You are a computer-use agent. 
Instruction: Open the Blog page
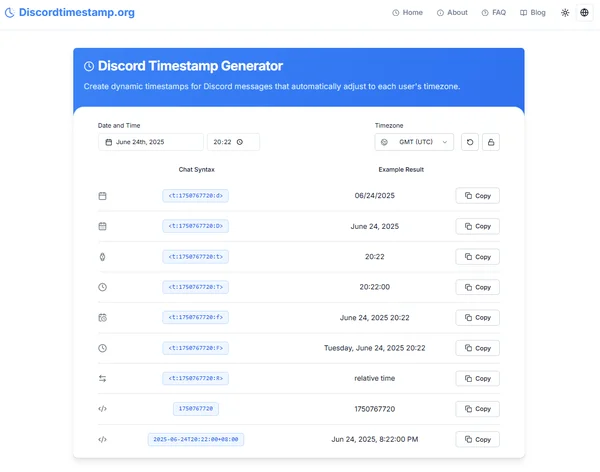533,13
